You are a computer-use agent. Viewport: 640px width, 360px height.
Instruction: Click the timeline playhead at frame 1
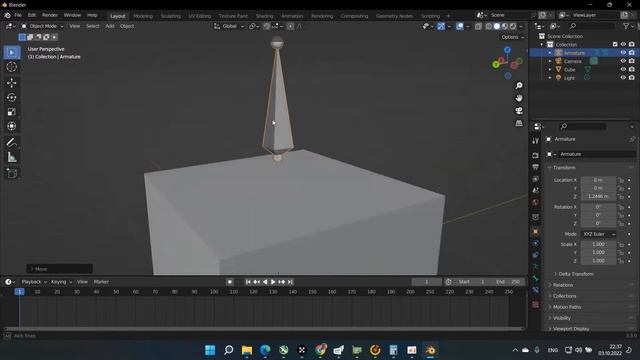coord(19,292)
